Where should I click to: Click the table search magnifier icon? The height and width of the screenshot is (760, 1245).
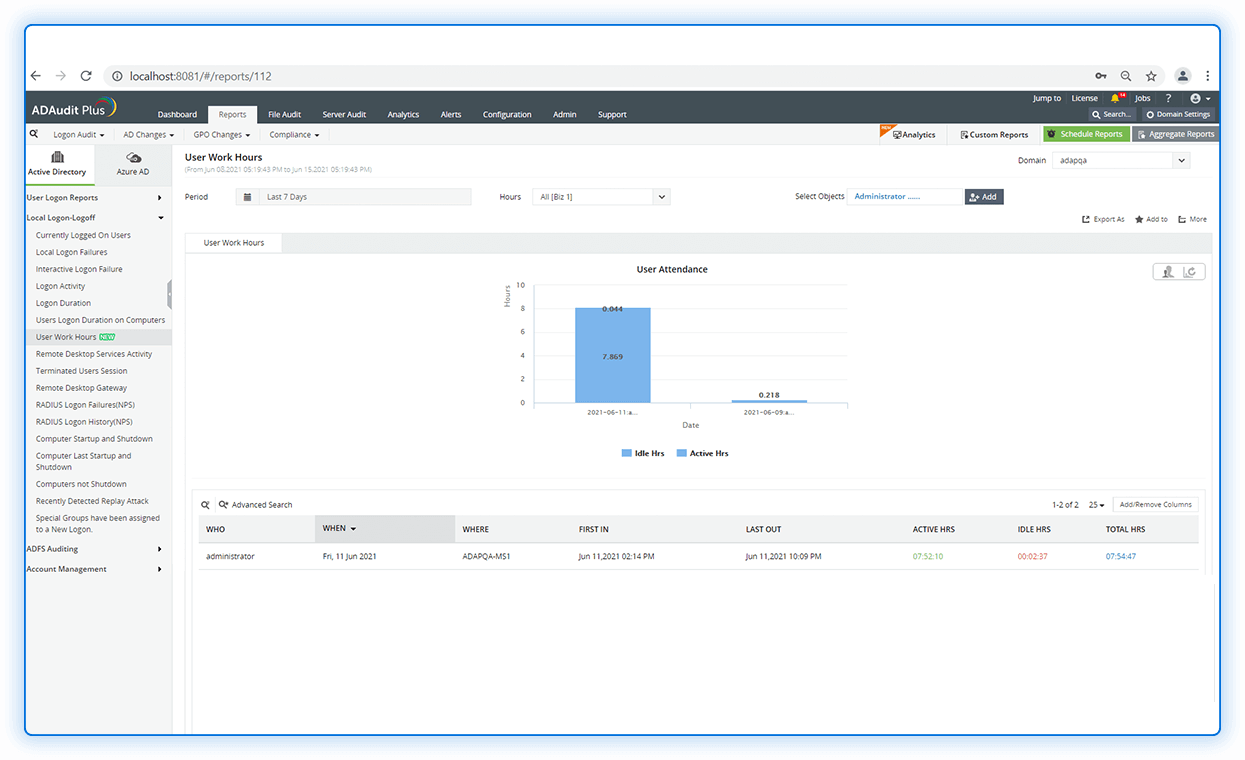205,505
